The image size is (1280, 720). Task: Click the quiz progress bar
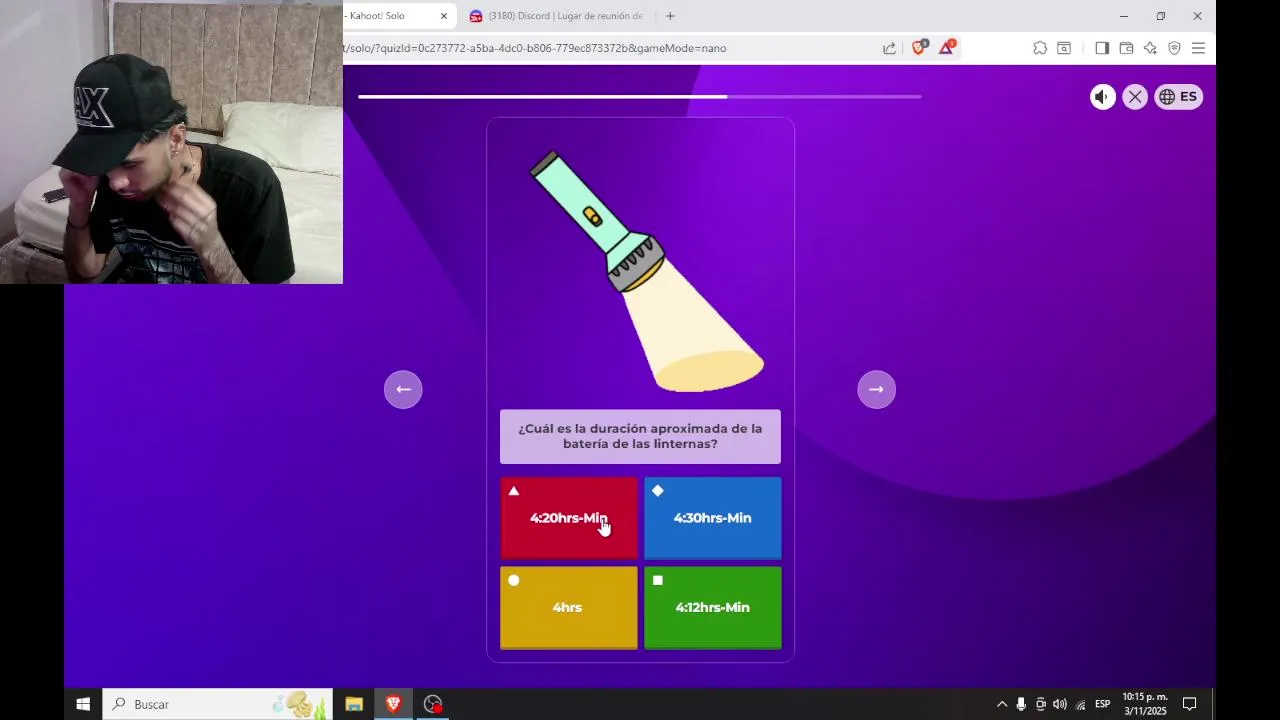(x=640, y=97)
